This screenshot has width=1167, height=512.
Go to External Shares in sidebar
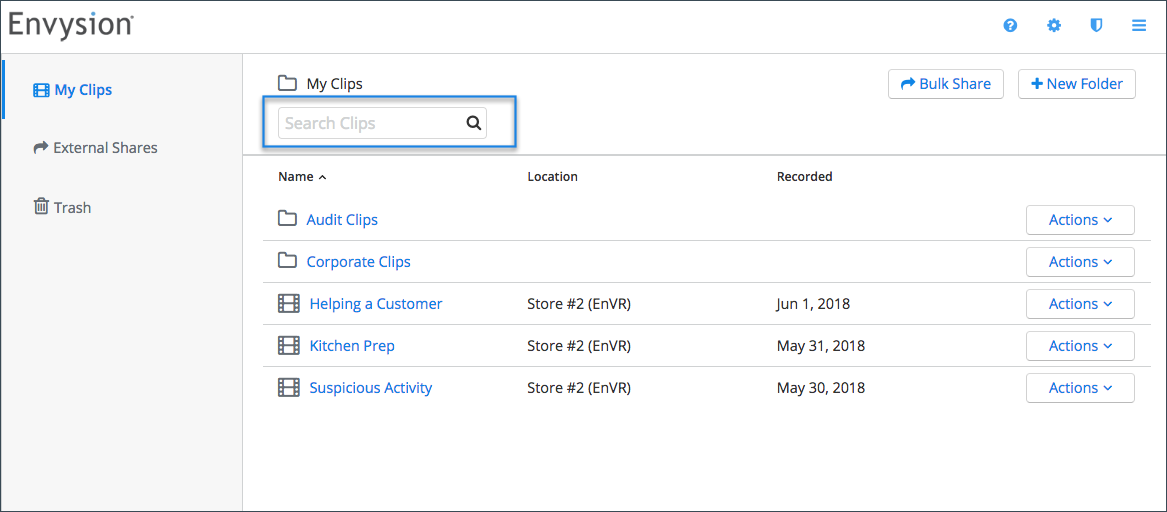point(95,148)
